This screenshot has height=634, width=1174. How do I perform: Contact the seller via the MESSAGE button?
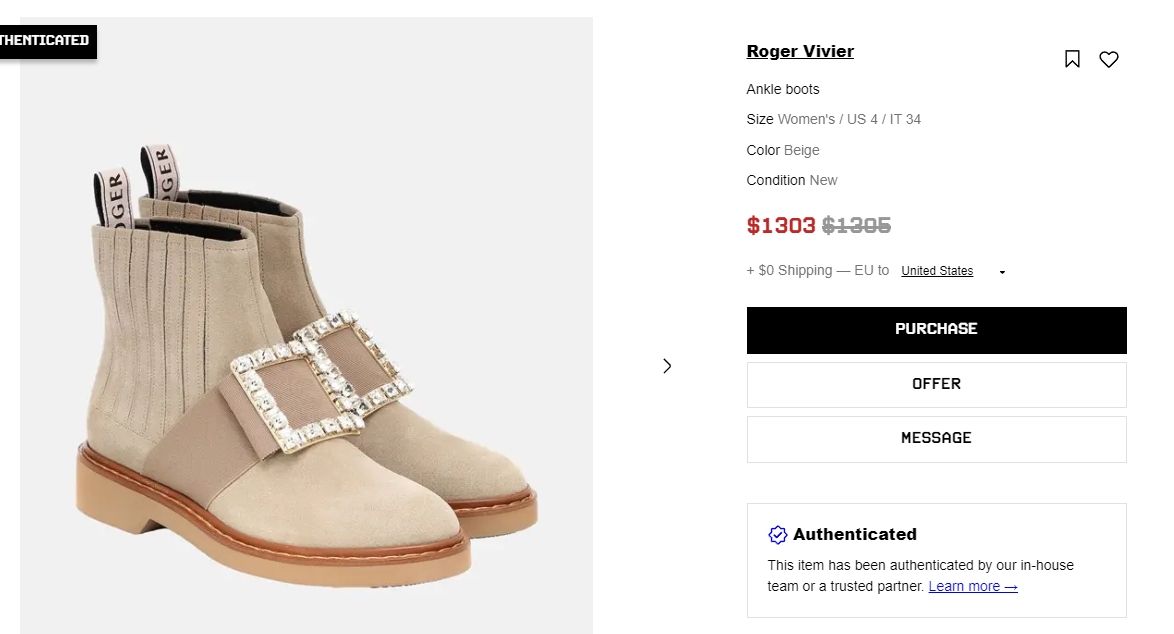click(936, 438)
